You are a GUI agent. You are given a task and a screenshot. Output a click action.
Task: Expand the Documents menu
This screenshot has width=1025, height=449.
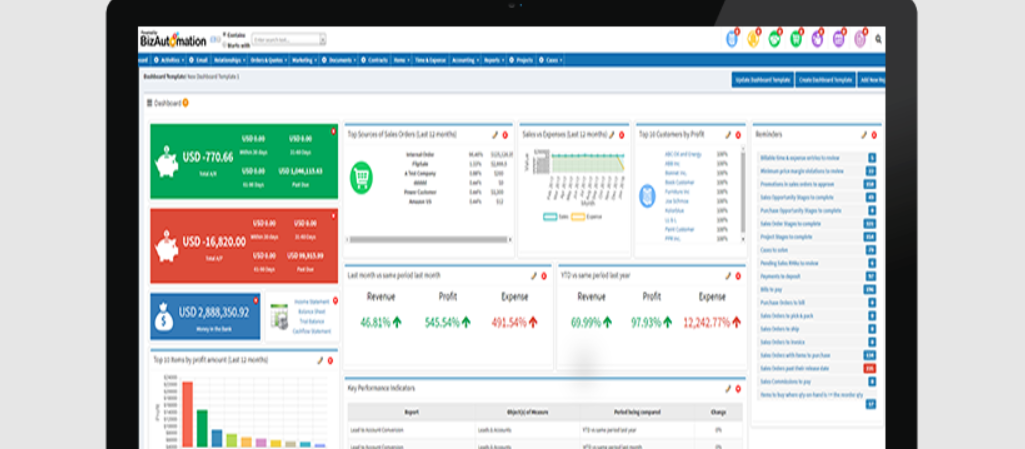[339, 59]
